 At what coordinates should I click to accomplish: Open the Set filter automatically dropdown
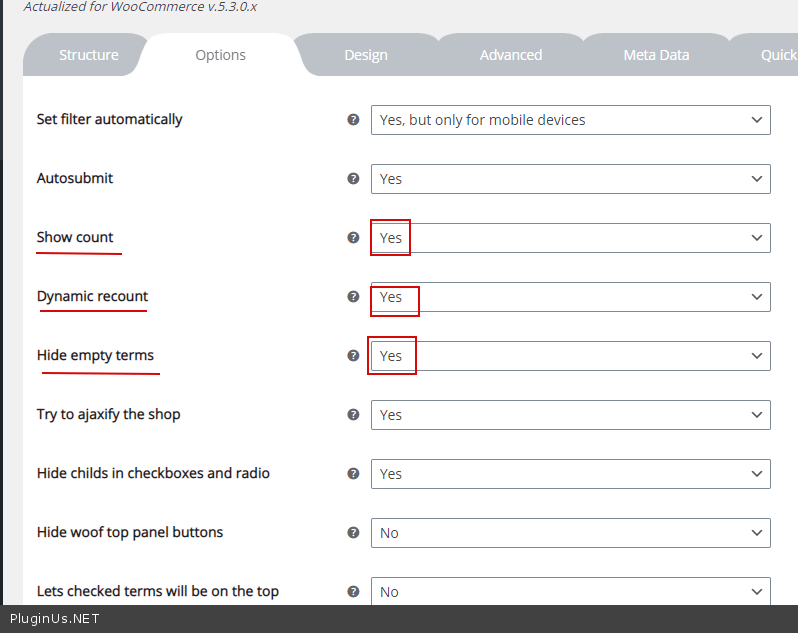[x=570, y=120]
